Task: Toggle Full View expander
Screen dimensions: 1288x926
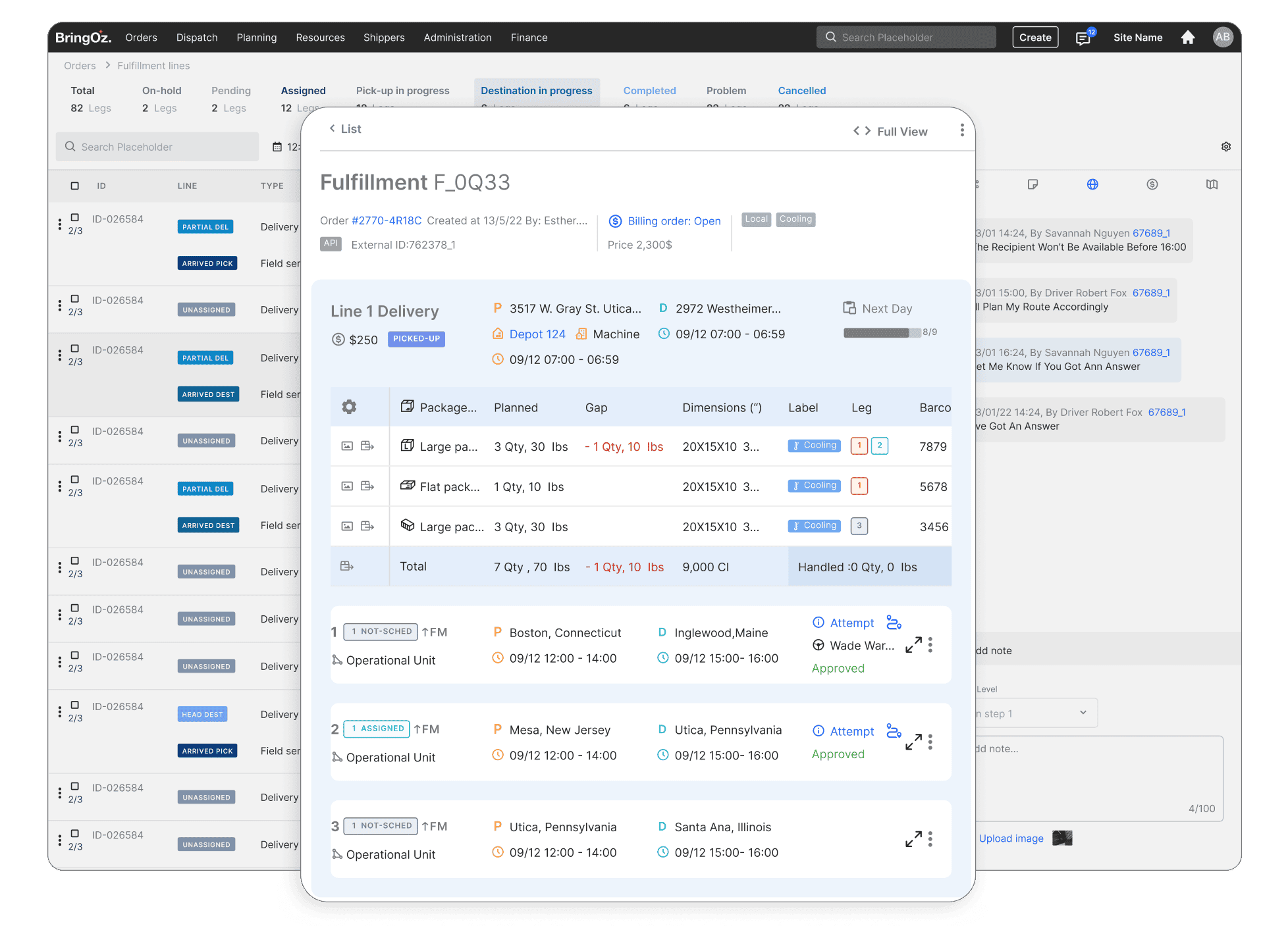Action: click(890, 131)
